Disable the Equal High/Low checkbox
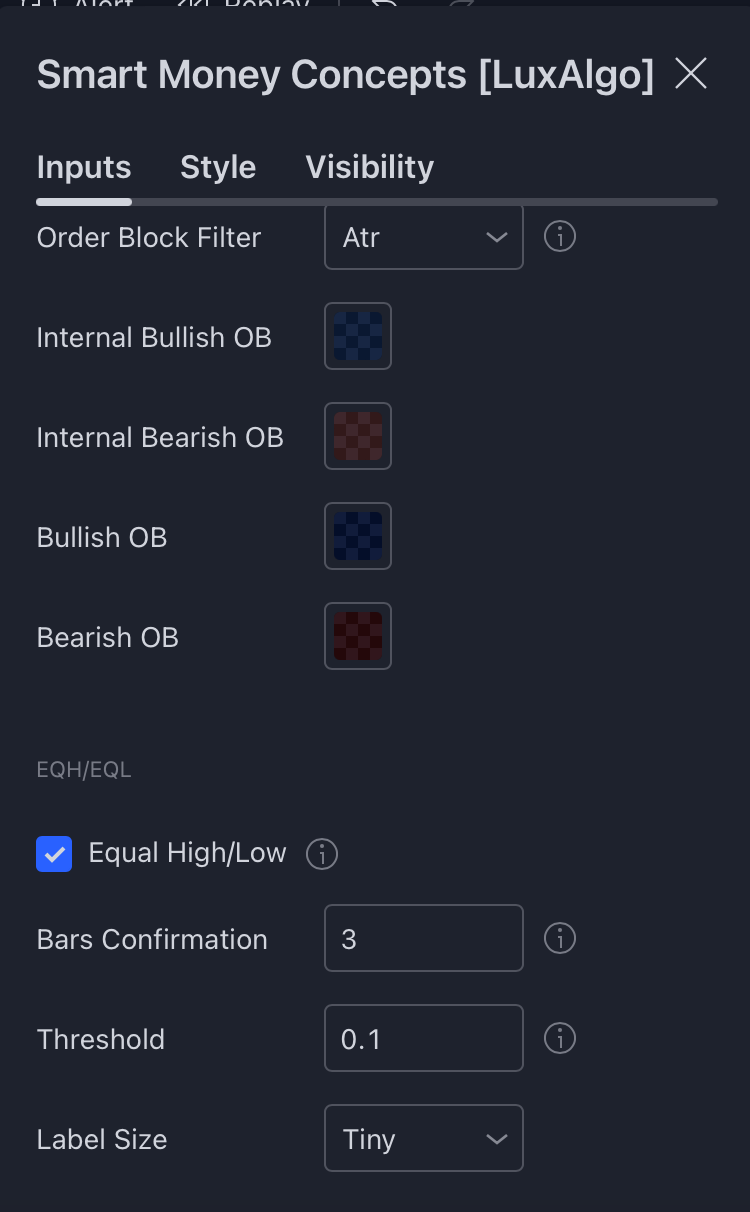The image size is (750, 1212). pos(54,854)
